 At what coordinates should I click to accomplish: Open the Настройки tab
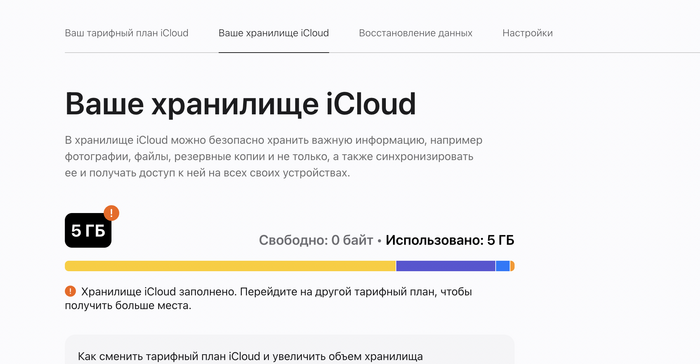click(x=527, y=33)
